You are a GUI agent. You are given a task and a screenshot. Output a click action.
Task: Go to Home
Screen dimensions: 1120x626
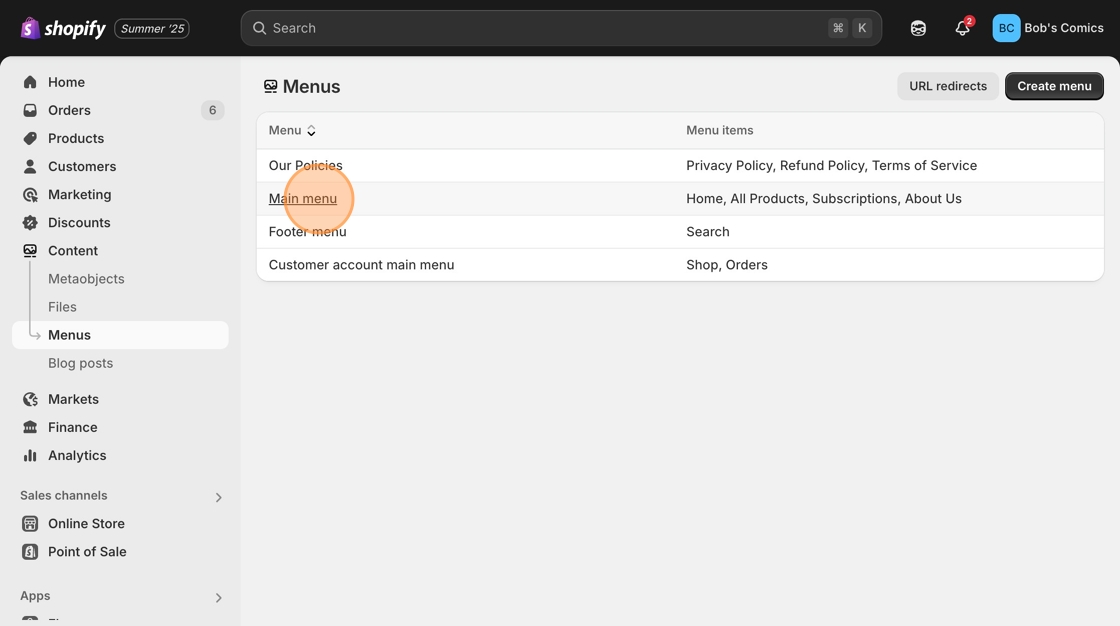66,82
